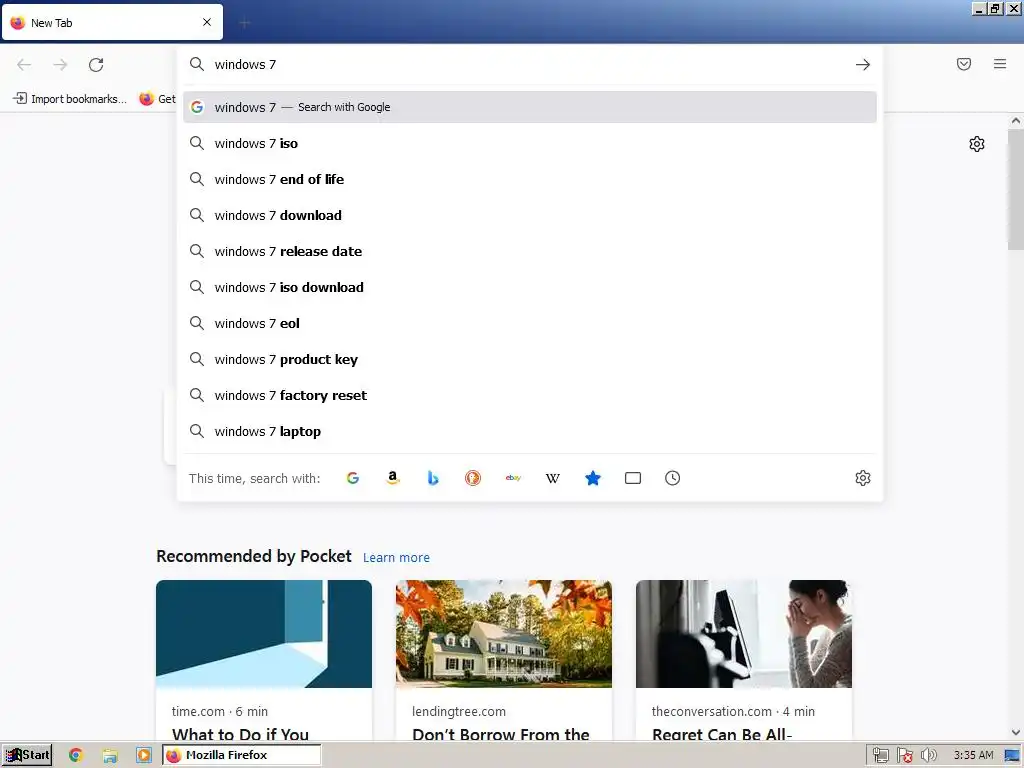Click Import bookmarks toolbar item

pos(70,99)
